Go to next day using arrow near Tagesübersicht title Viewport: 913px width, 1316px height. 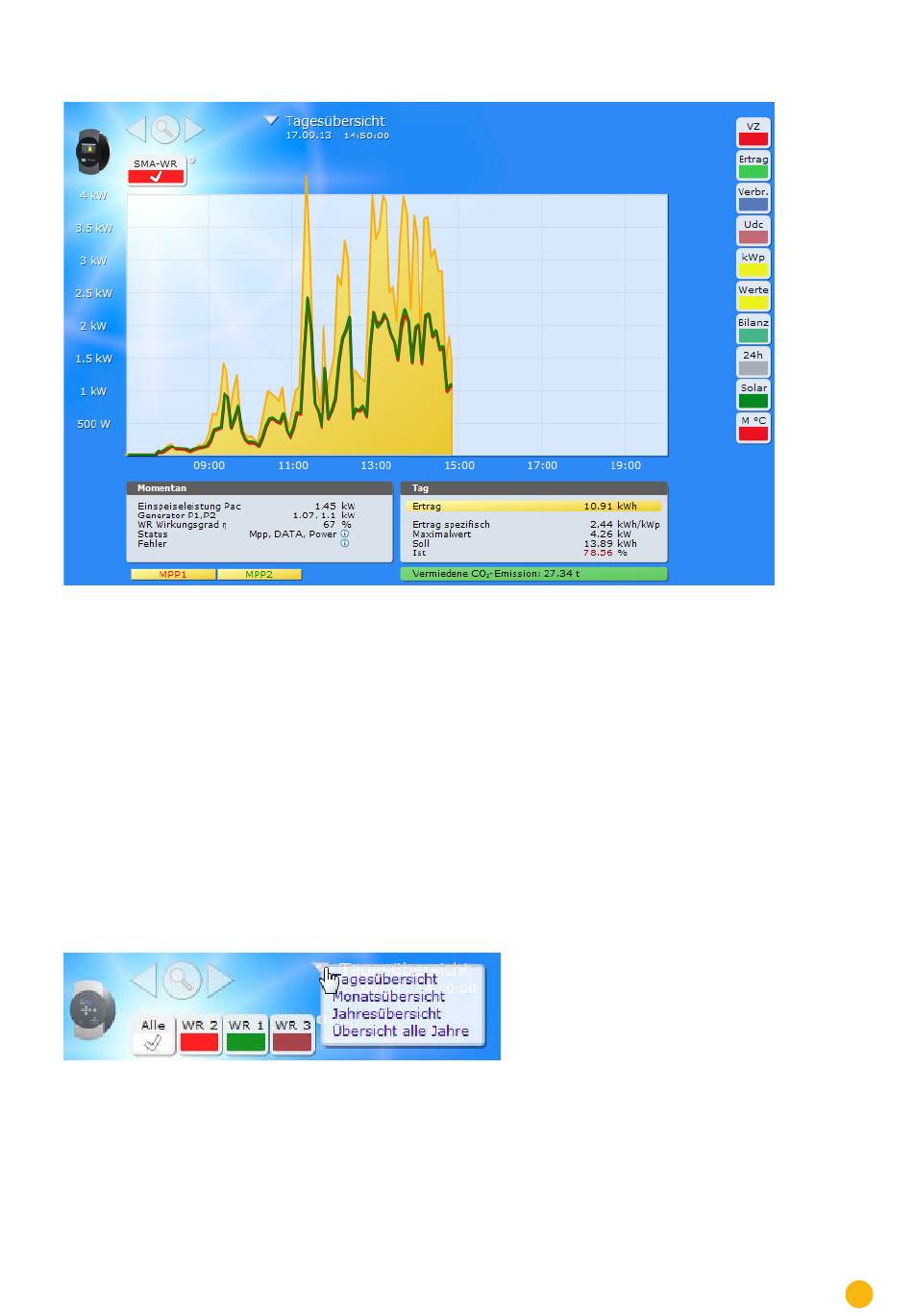pyautogui.click(x=194, y=129)
